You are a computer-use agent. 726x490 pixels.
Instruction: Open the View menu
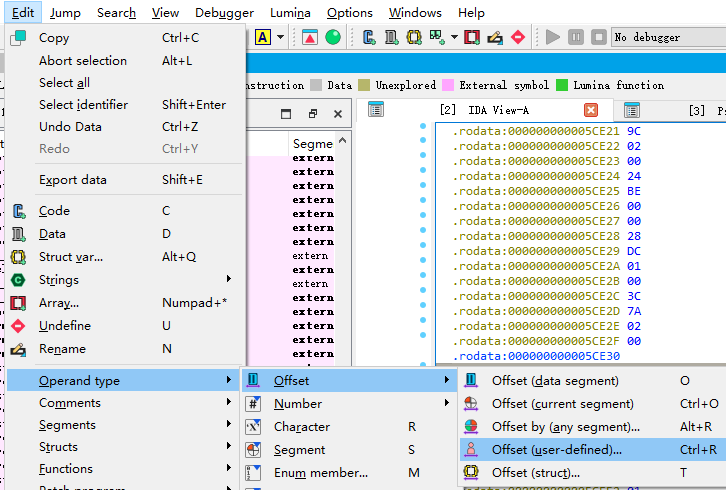(x=165, y=13)
